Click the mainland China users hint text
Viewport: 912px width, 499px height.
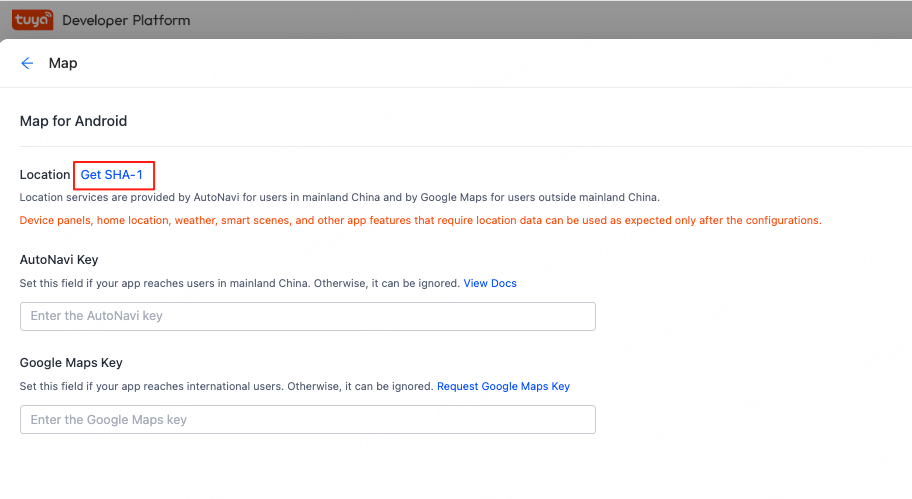[240, 283]
